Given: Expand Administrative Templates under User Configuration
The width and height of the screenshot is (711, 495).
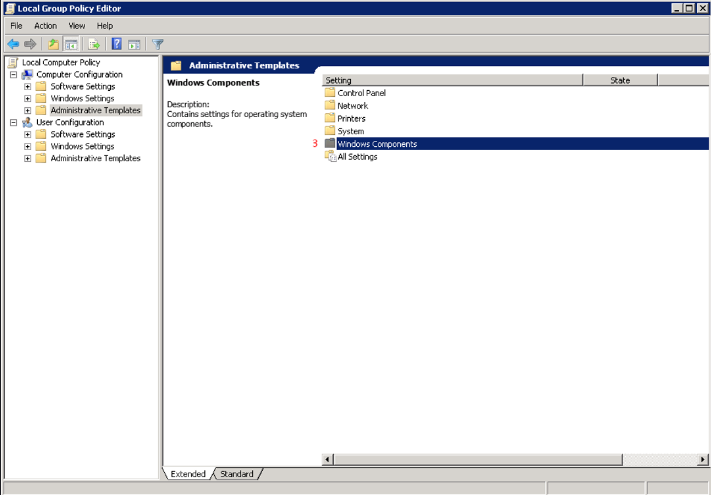Looking at the screenshot, I should click(28, 158).
